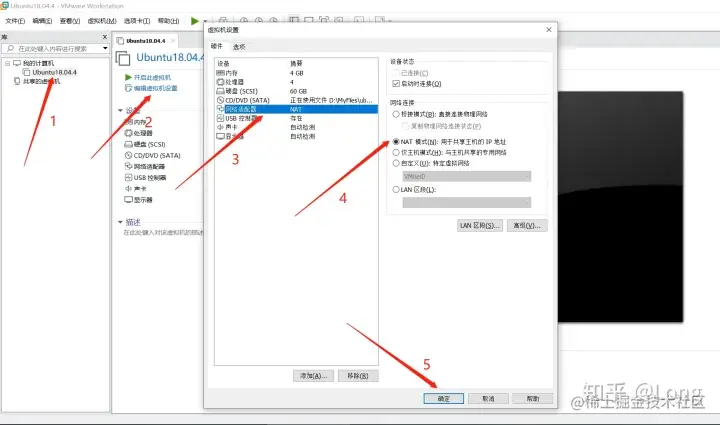Click the 摘要 column header
The height and width of the screenshot is (425, 720).
point(296,63)
